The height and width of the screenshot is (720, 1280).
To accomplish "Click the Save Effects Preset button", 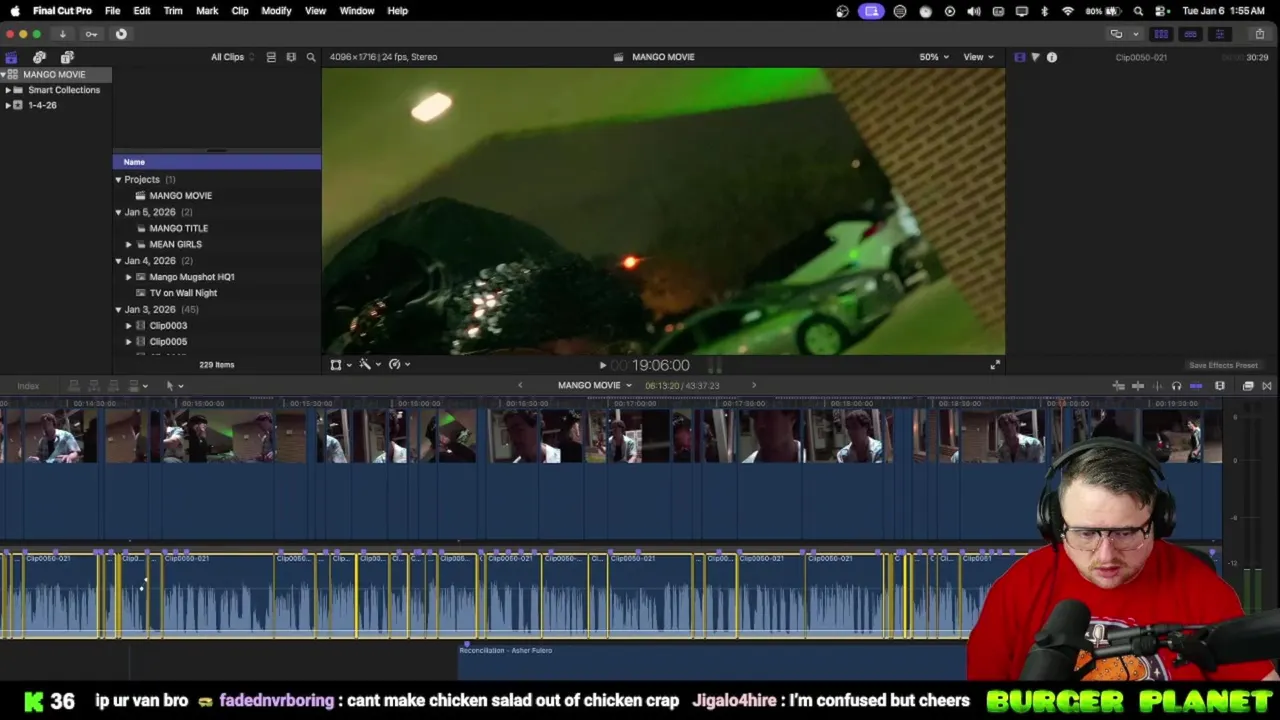I will (x=1223, y=366).
